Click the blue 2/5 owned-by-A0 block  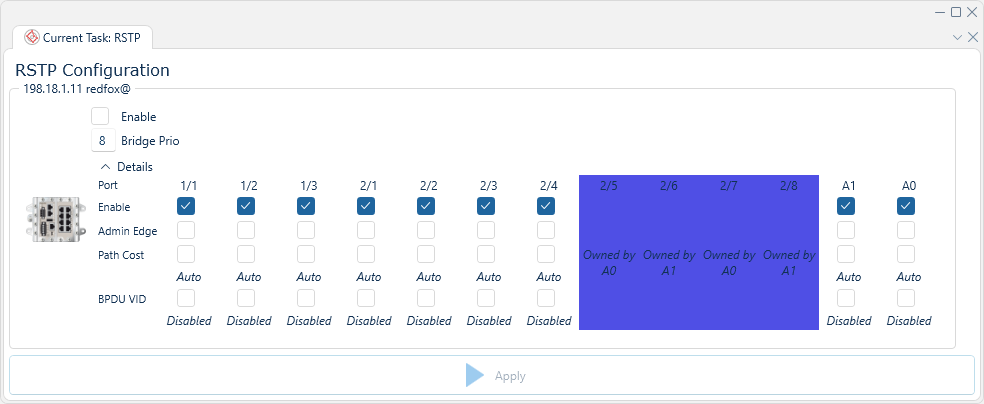tap(609, 255)
